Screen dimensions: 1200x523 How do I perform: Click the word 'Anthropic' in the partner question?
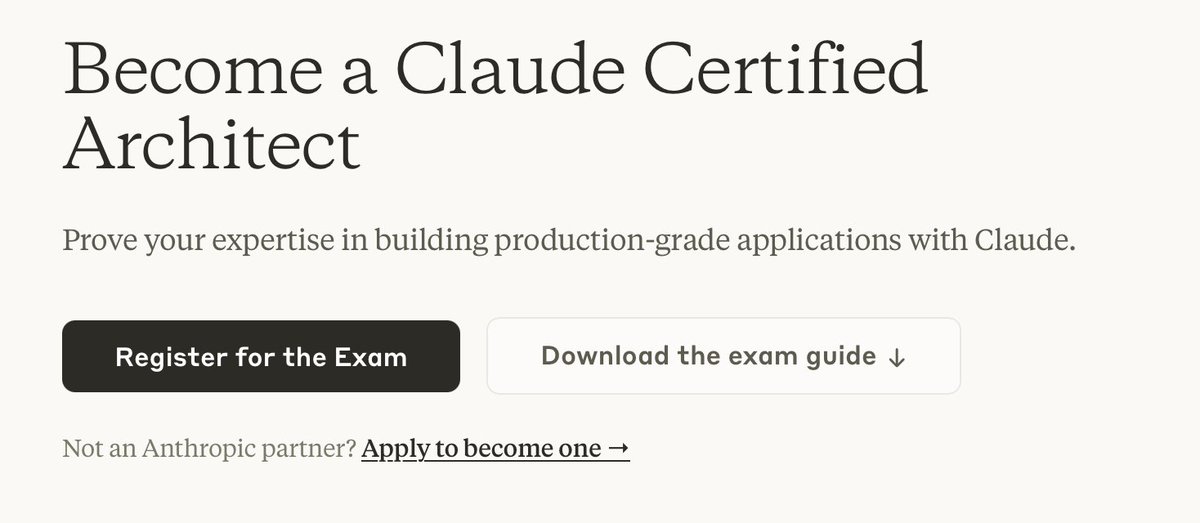point(192,449)
